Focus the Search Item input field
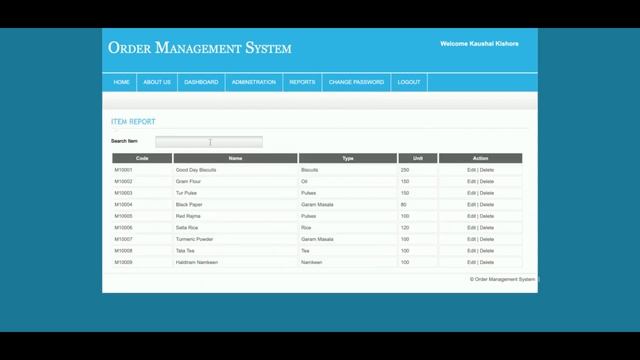The image size is (640, 360). 209,142
